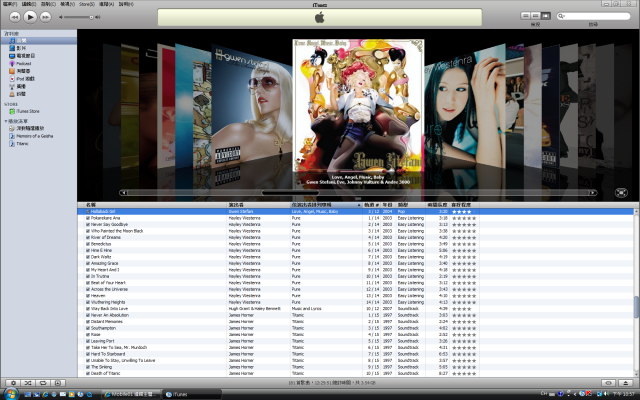Sort by the Rating column header

[464, 205]
